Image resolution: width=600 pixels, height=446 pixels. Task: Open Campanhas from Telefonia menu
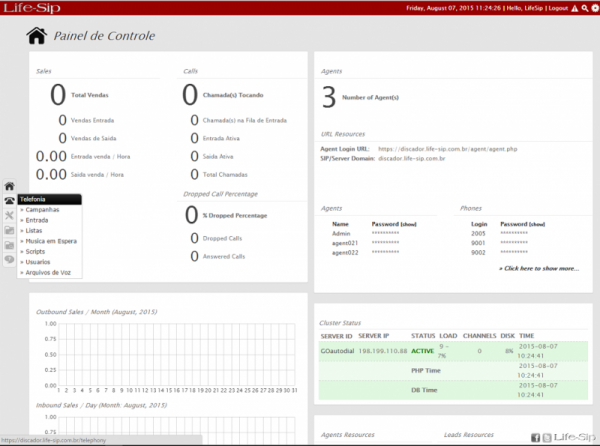42,210
